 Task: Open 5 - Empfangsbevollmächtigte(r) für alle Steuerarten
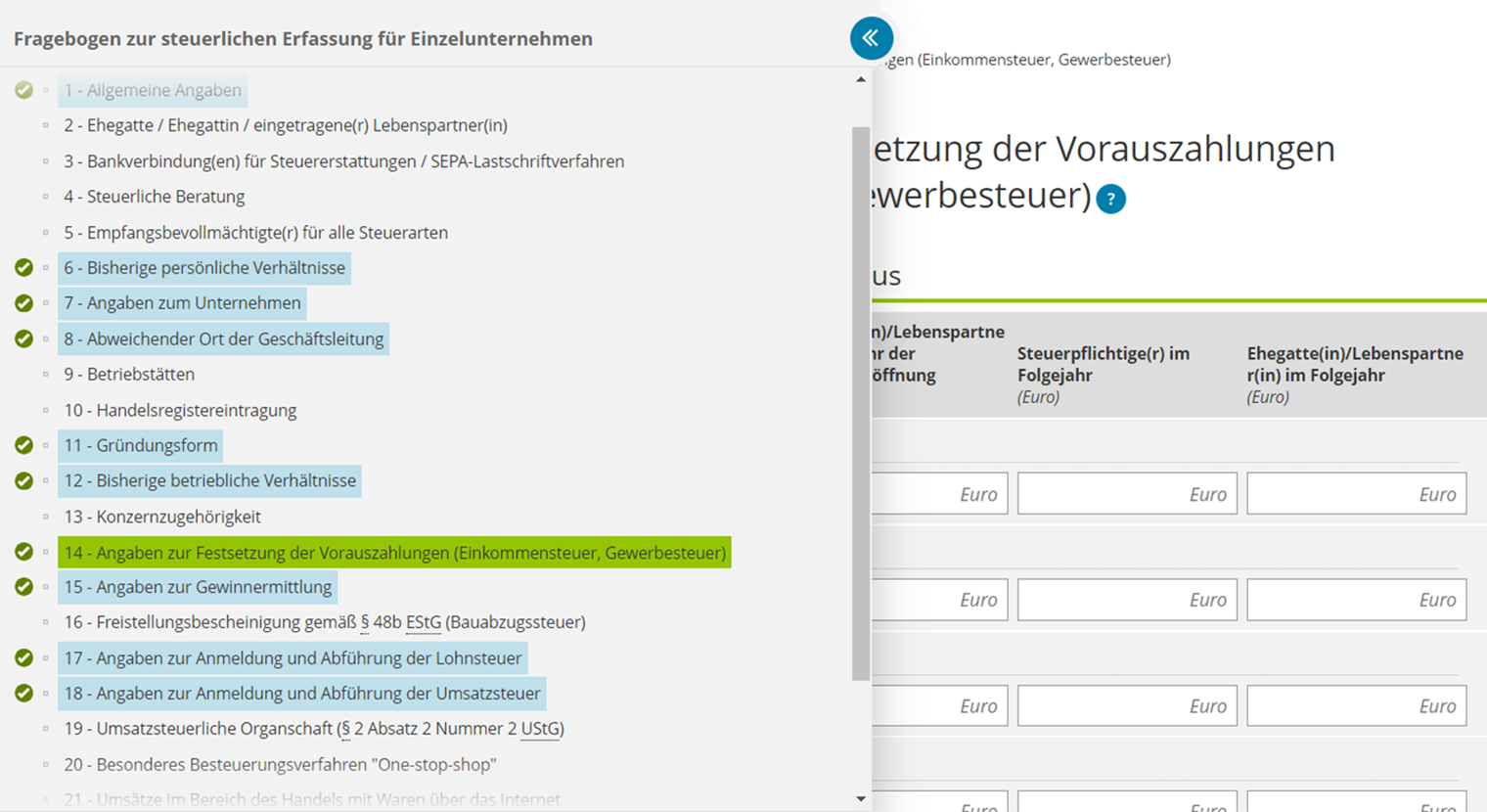(x=256, y=233)
